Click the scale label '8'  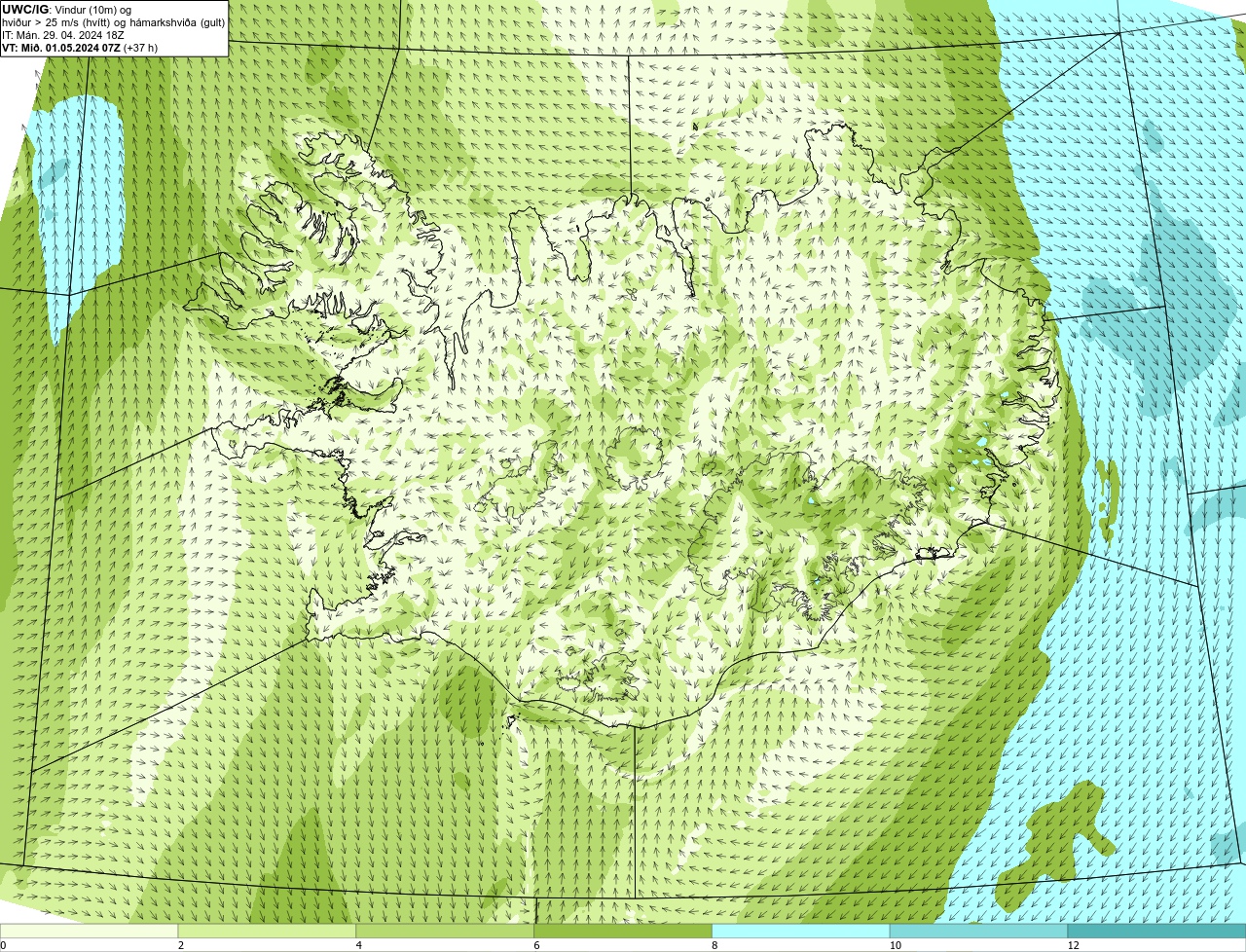pos(715,945)
